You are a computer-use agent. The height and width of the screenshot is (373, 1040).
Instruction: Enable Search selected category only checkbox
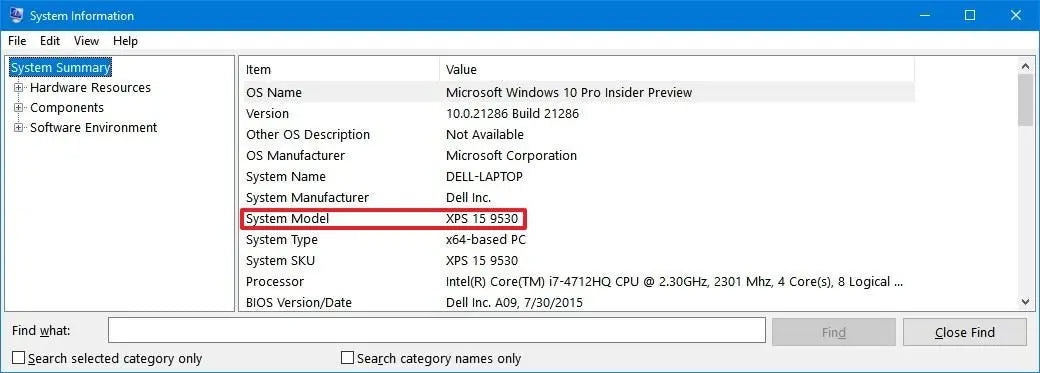pyautogui.click(x=19, y=358)
